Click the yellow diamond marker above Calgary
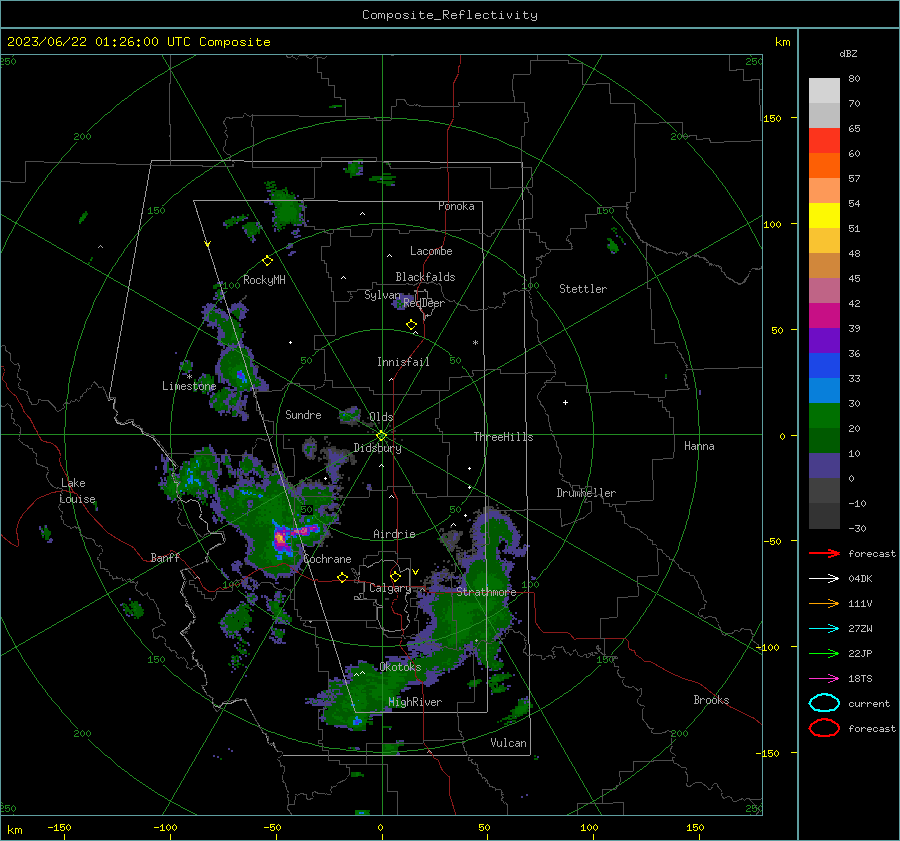Image resolution: width=900 pixels, height=841 pixels. [x=395, y=576]
